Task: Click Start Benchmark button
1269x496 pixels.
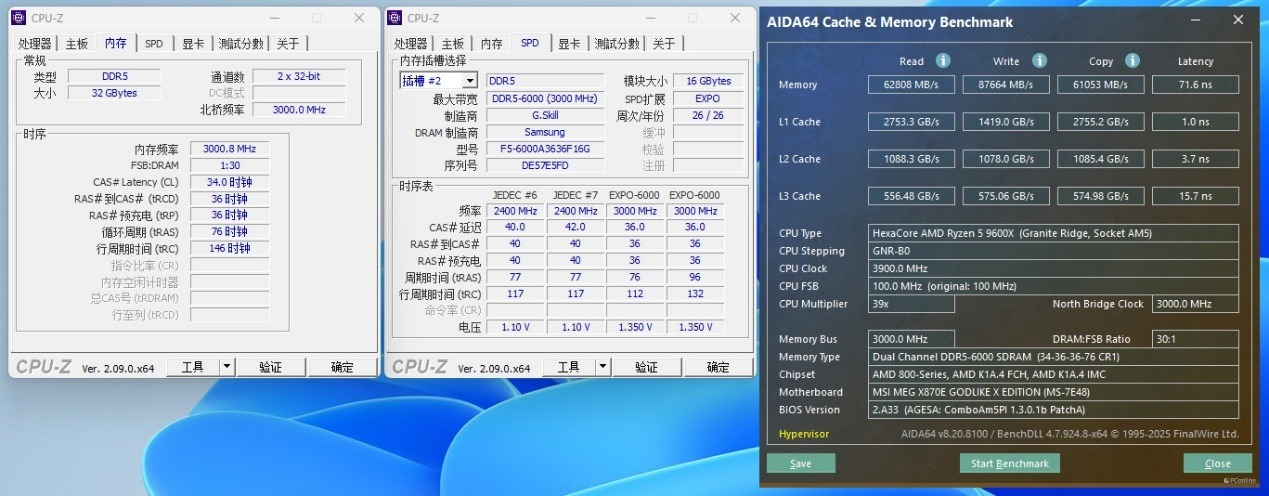Action: click(1010, 463)
